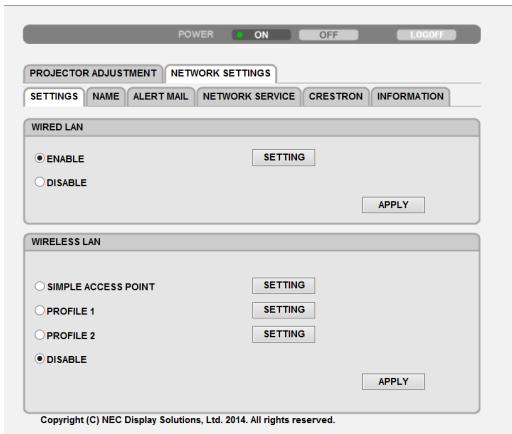Open the NETWORK SETTINGS tab

point(221,73)
